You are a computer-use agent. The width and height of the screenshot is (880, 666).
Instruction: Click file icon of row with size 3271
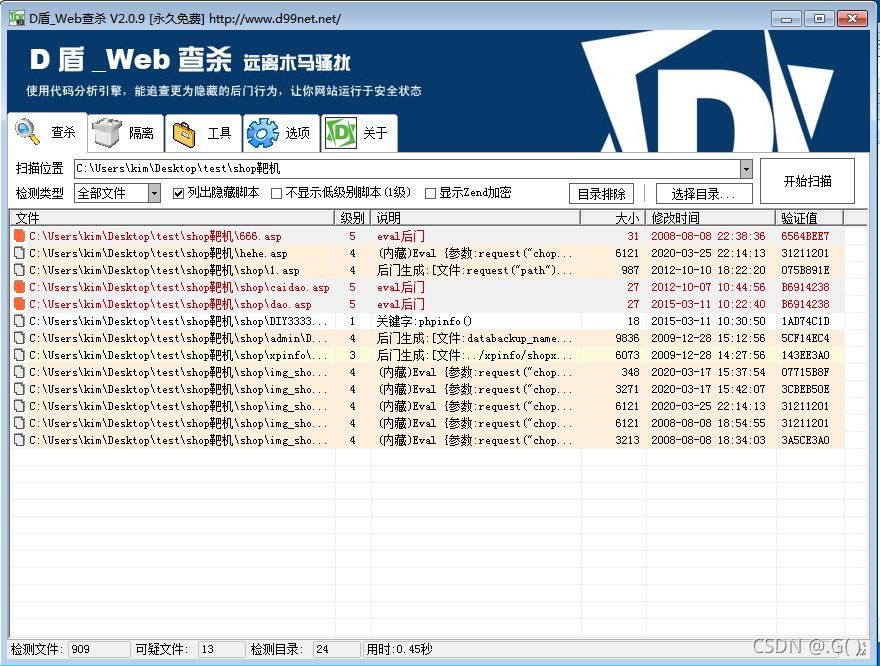pyautogui.click(x=20, y=389)
